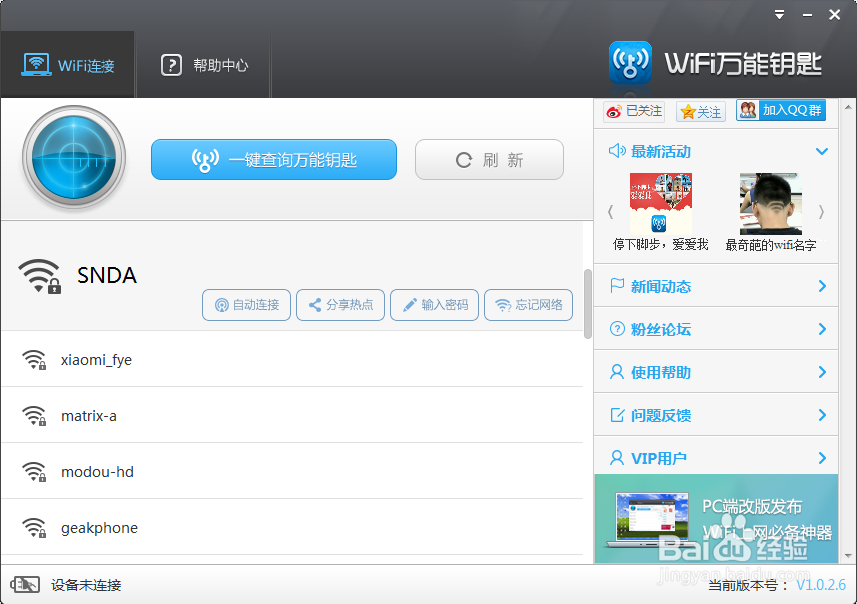This screenshot has width=857, height=604.
Task: Click the network list scrollbar thumb
Action: pyautogui.click(x=588, y=304)
